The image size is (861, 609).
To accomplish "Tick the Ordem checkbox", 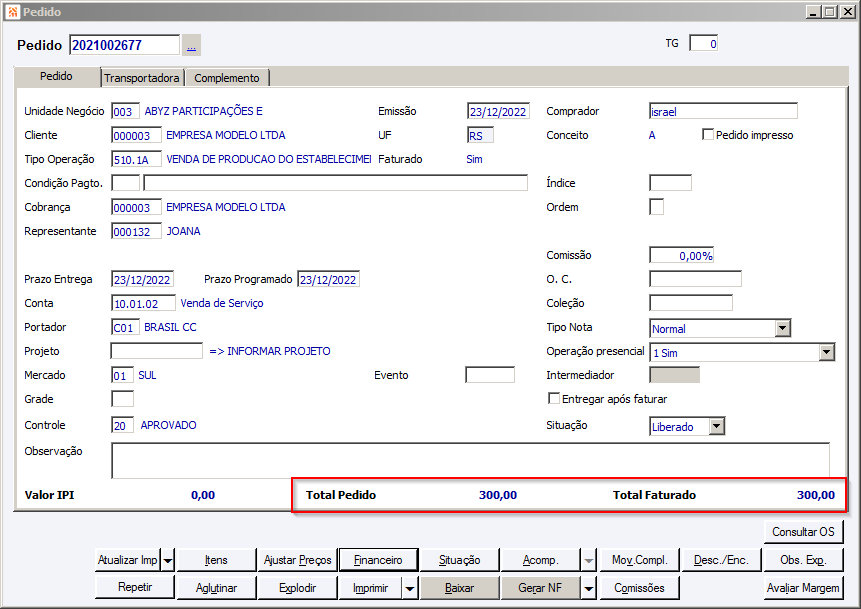I will tap(656, 207).
